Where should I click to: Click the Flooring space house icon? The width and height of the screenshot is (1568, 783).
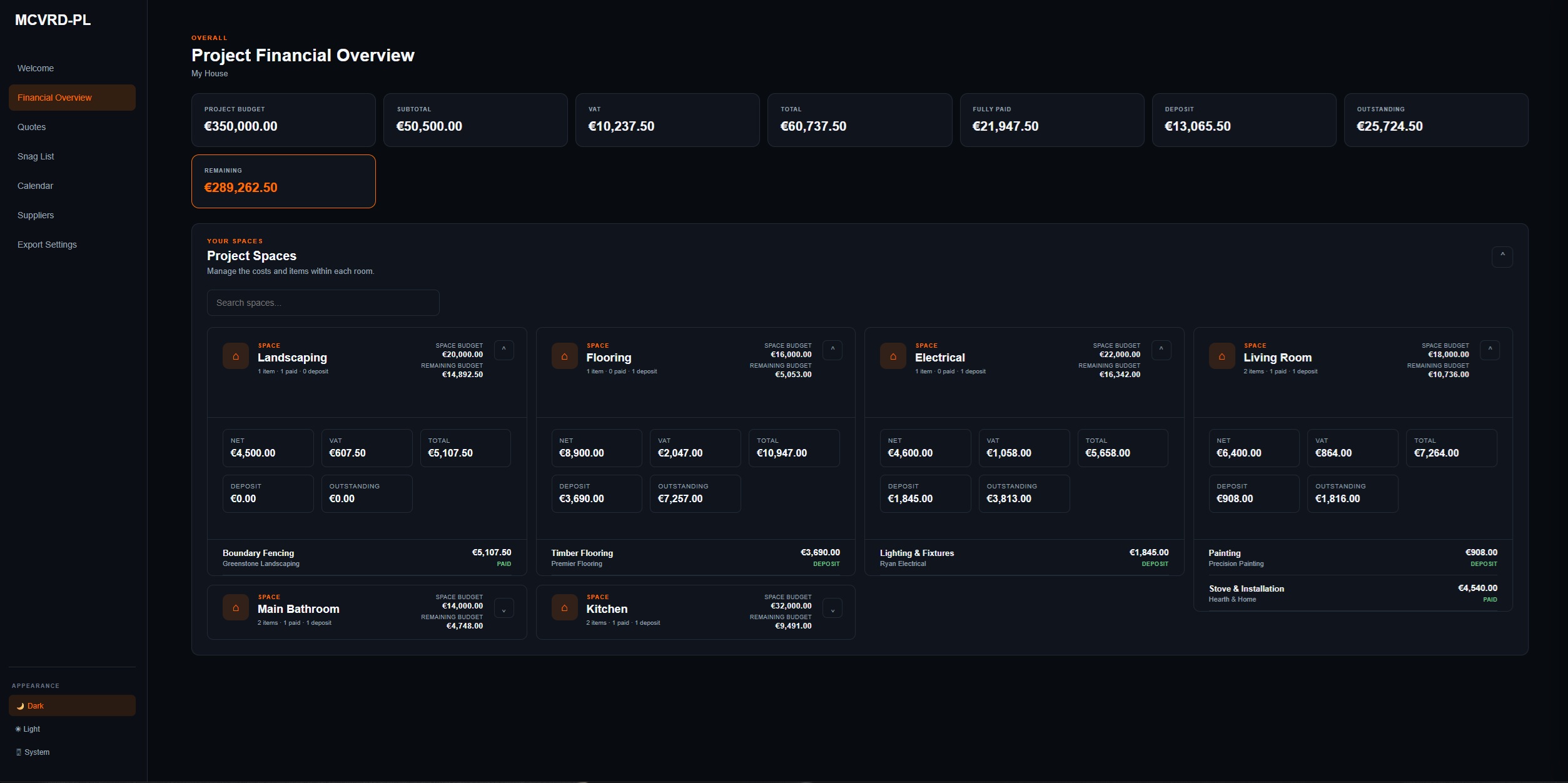click(x=564, y=356)
